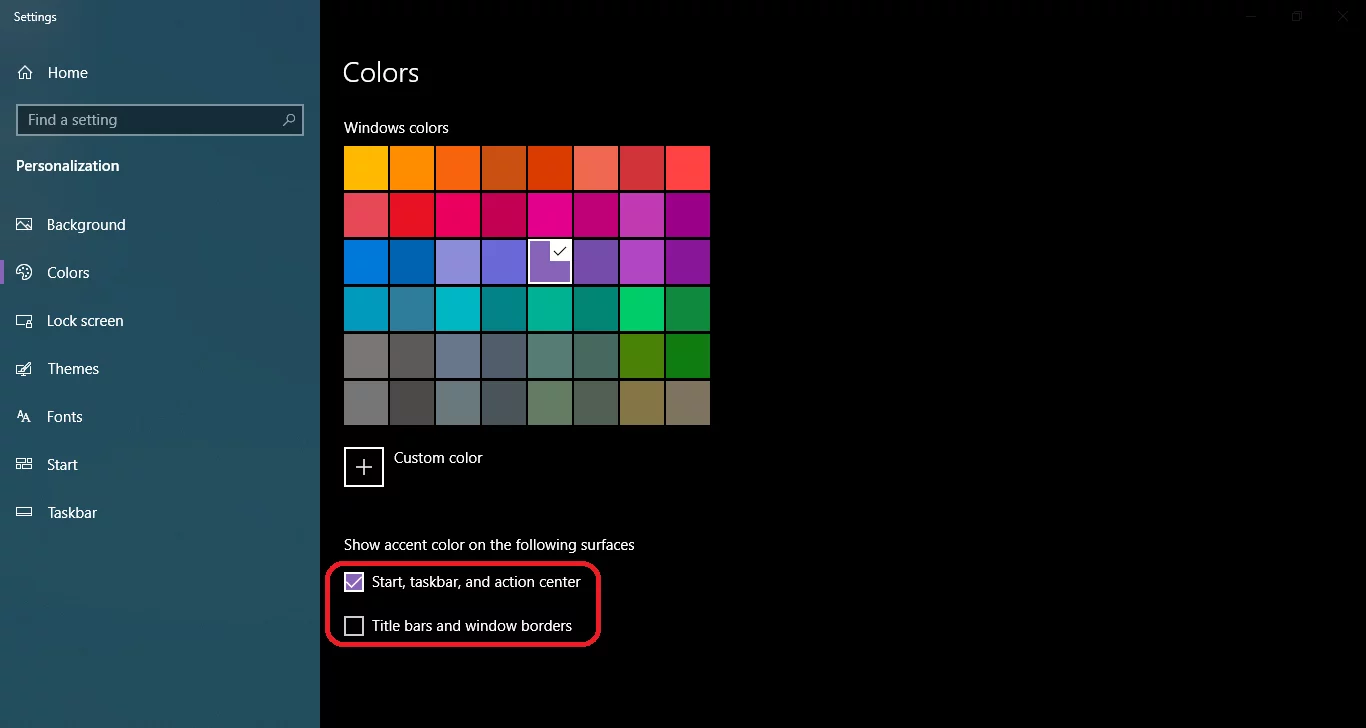Click the Taskbar icon in sidebar
Viewport: 1366px width, 728px height.
click(25, 513)
